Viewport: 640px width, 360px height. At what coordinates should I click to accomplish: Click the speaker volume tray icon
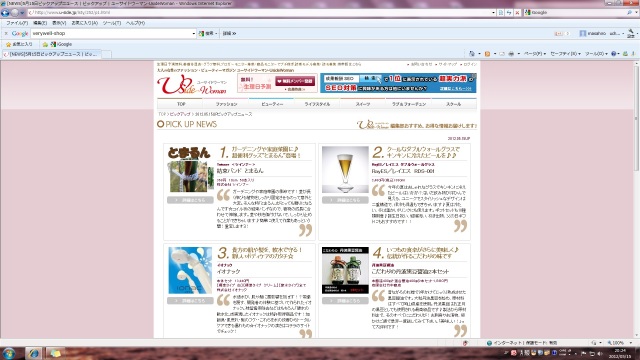pyautogui.click(x=599, y=353)
